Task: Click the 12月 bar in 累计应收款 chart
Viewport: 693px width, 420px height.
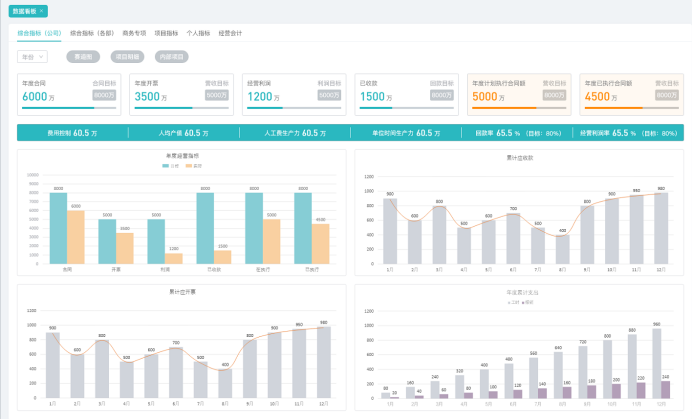Action: tap(660, 228)
